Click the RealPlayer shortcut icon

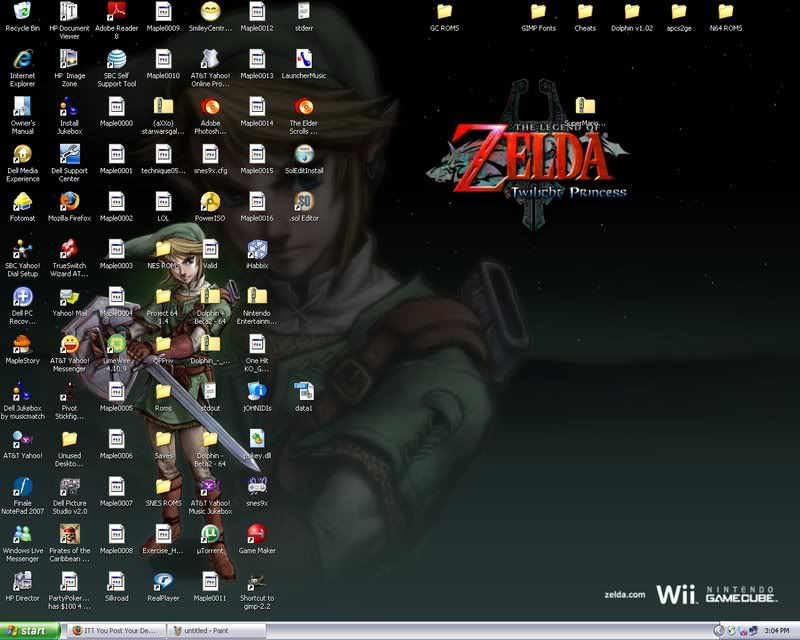click(163, 581)
